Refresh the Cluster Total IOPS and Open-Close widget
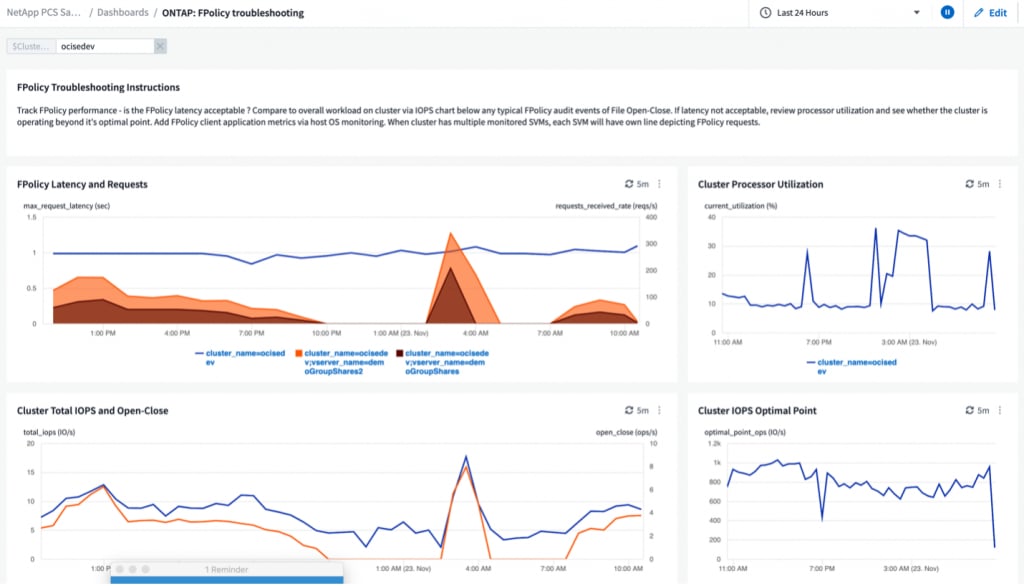Viewport: 1024px width, 586px height. coord(629,410)
